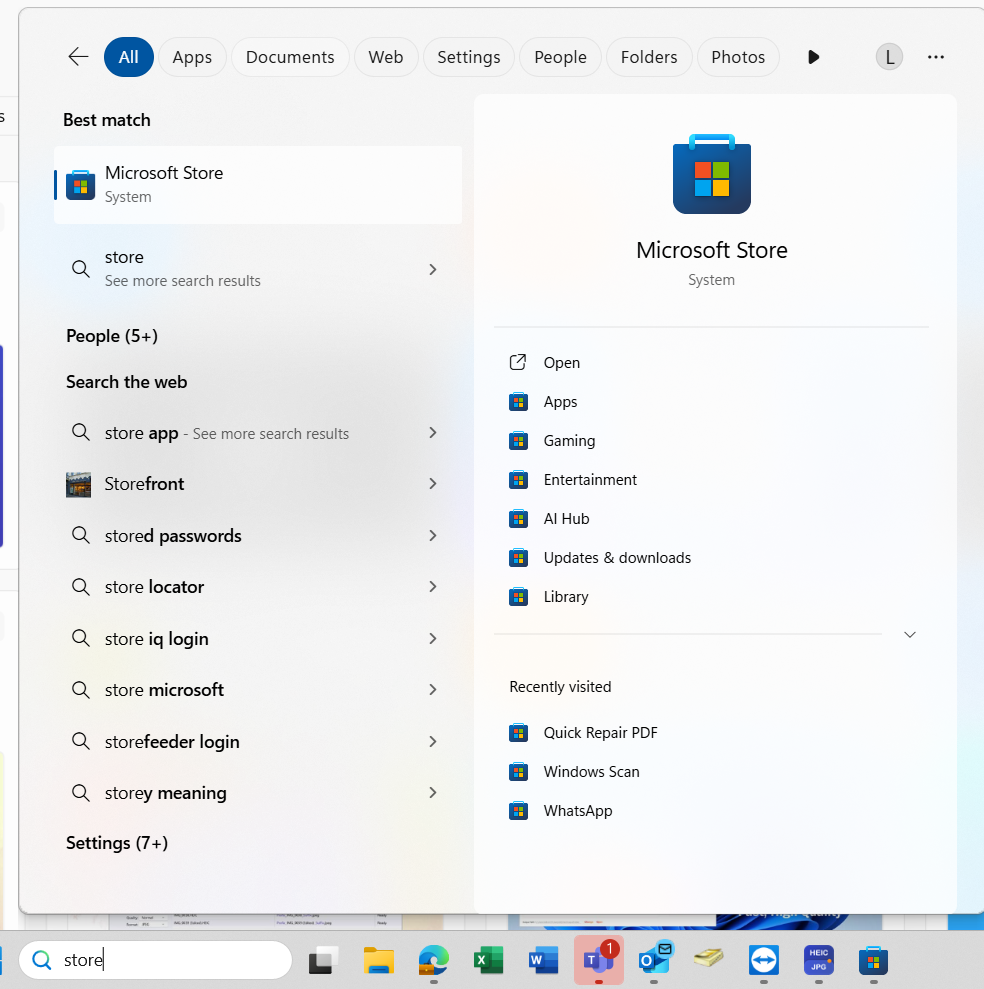Open the three-dot options menu
This screenshot has height=989, width=984.
click(935, 57)
